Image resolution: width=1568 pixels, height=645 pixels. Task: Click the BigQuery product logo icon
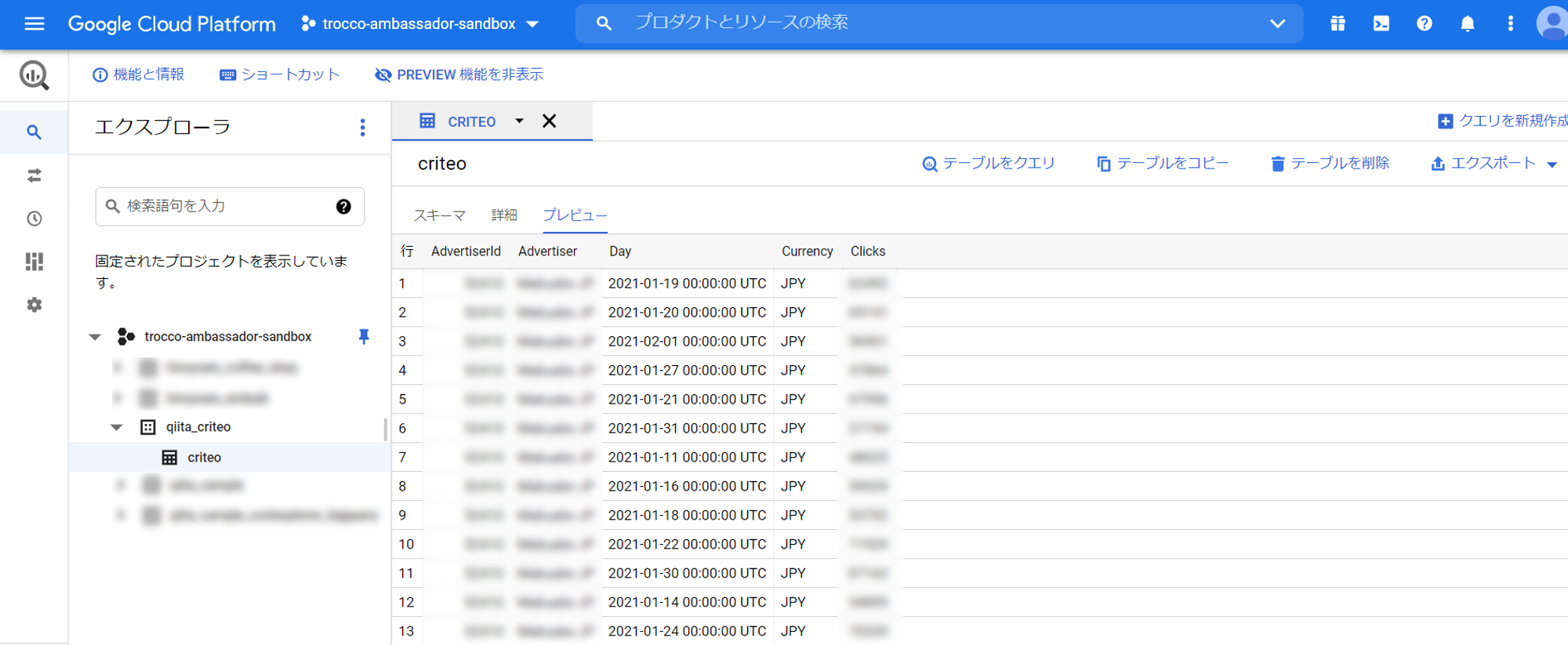(34, 75)
